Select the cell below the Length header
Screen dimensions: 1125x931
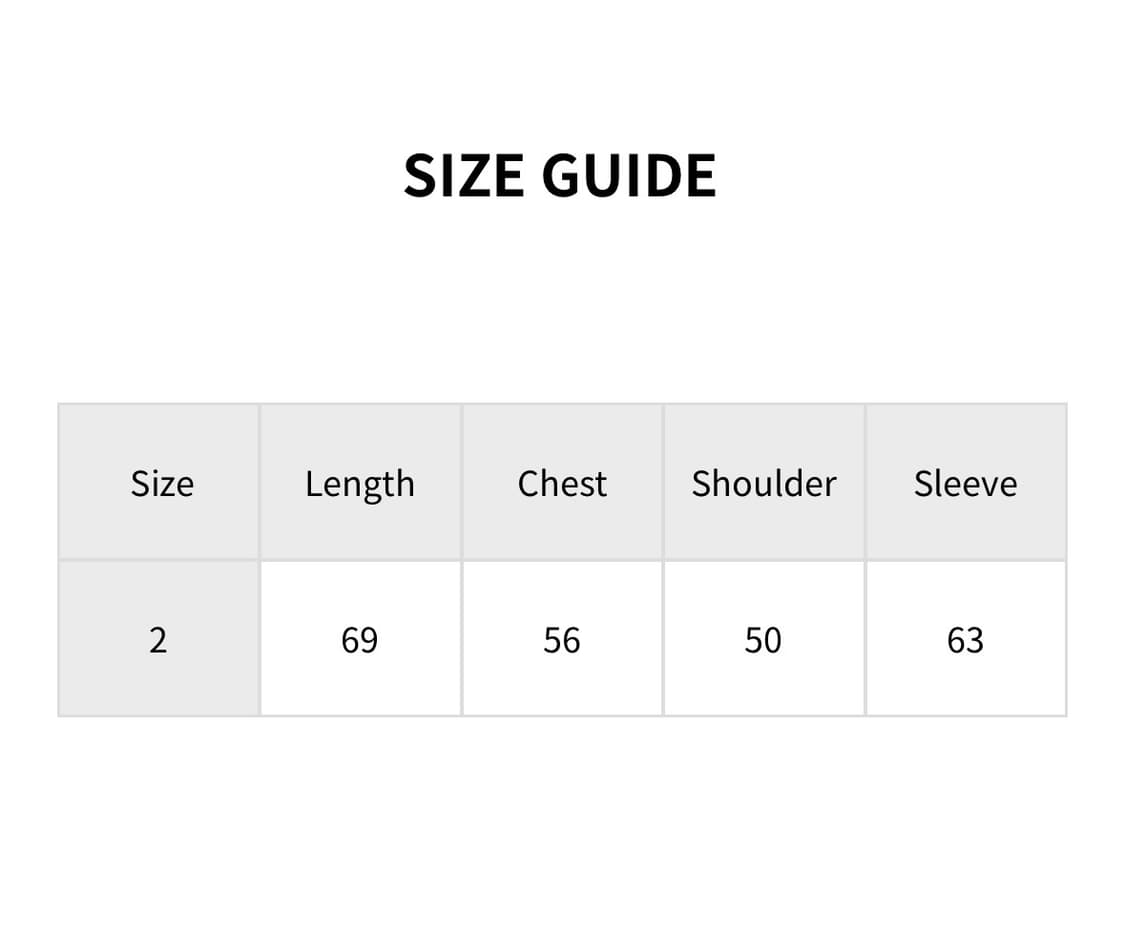pyautogui.click(x=360, y=639)
